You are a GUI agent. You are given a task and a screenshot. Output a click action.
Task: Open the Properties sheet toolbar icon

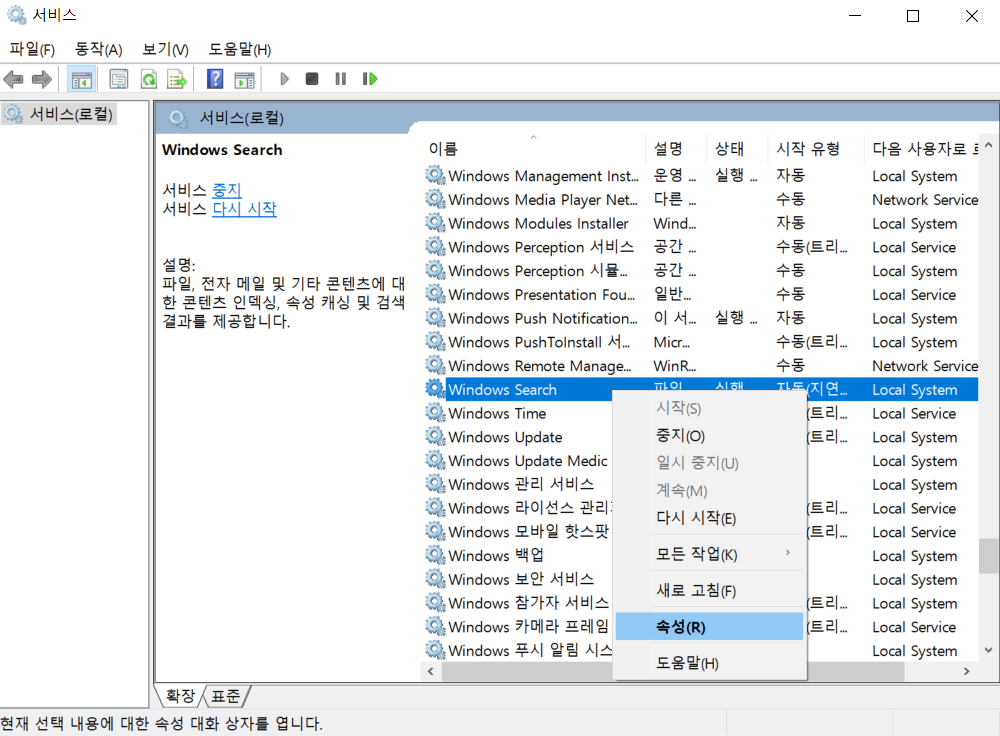[119, 79]
